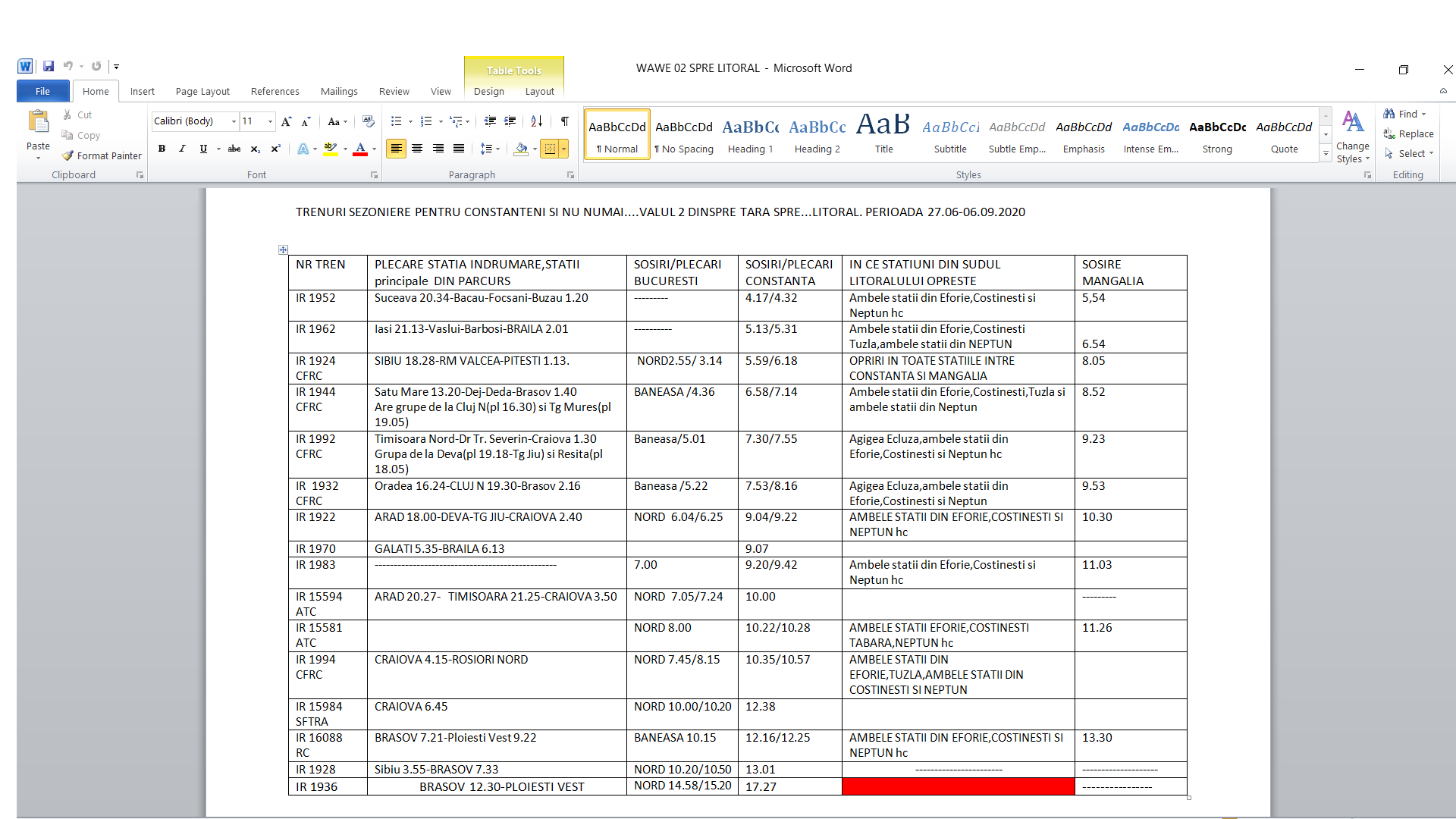Apply red font color button
Viewport: 1456px width, 819px height.
[360, 149]
